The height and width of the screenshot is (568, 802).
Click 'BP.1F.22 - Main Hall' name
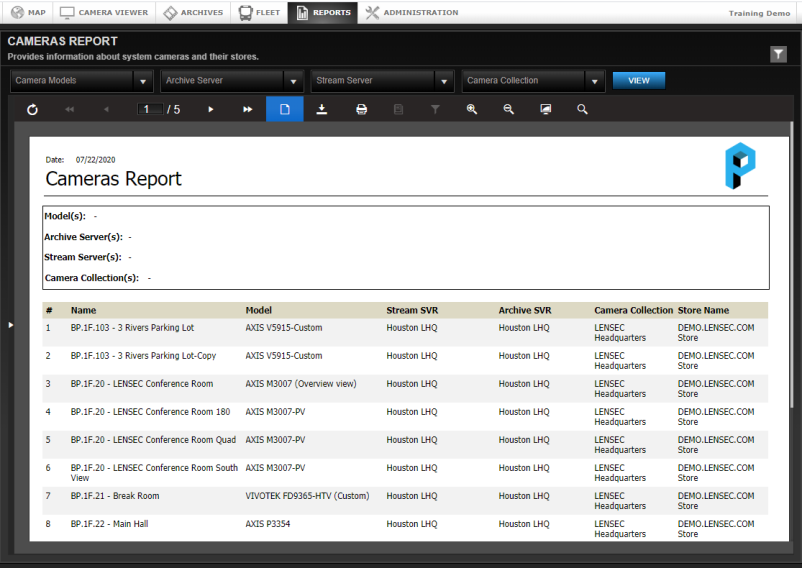click(x=109, y=524)
